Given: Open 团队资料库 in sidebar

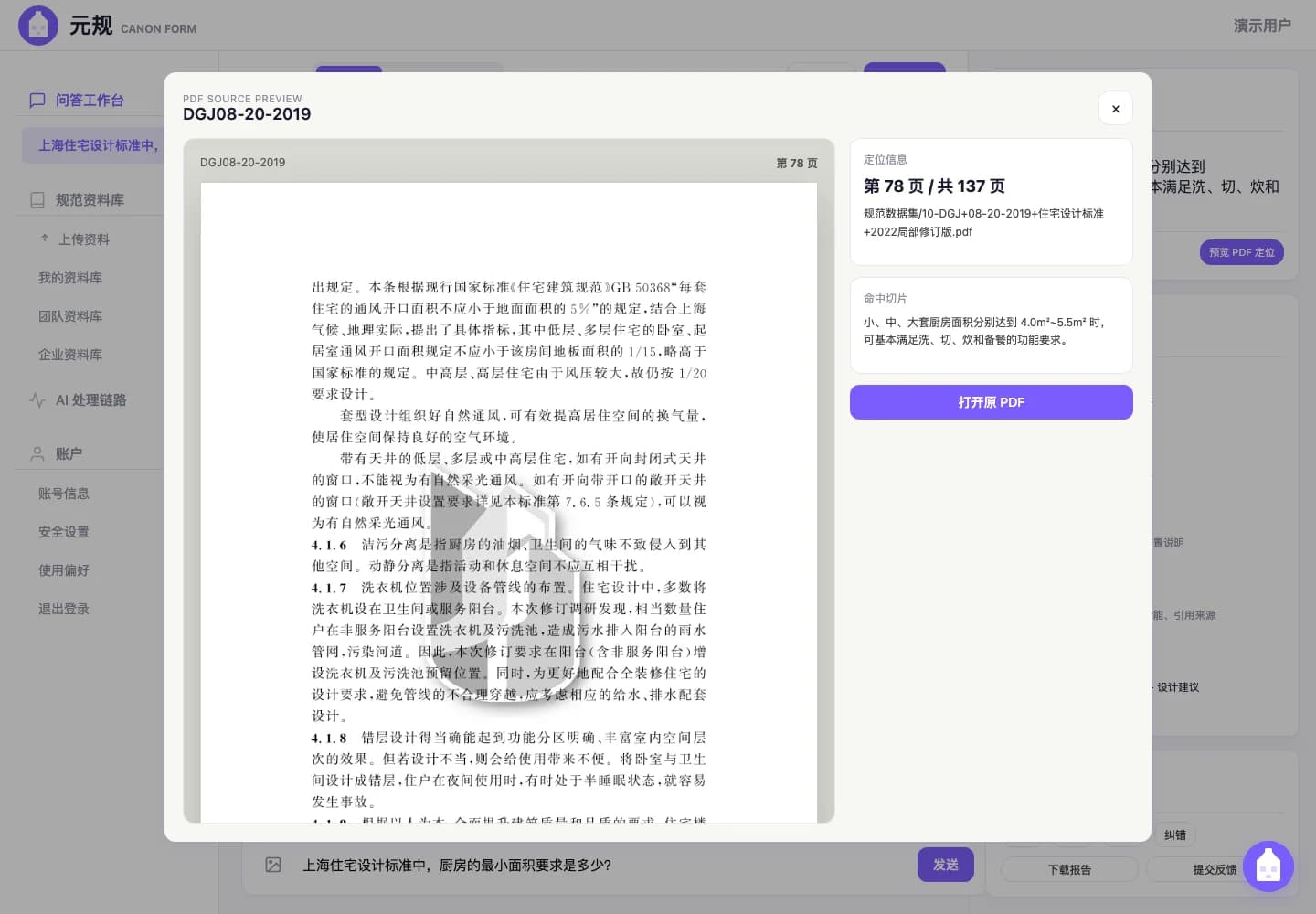Looking at the screenshot, I should click(x=70, y=316).
